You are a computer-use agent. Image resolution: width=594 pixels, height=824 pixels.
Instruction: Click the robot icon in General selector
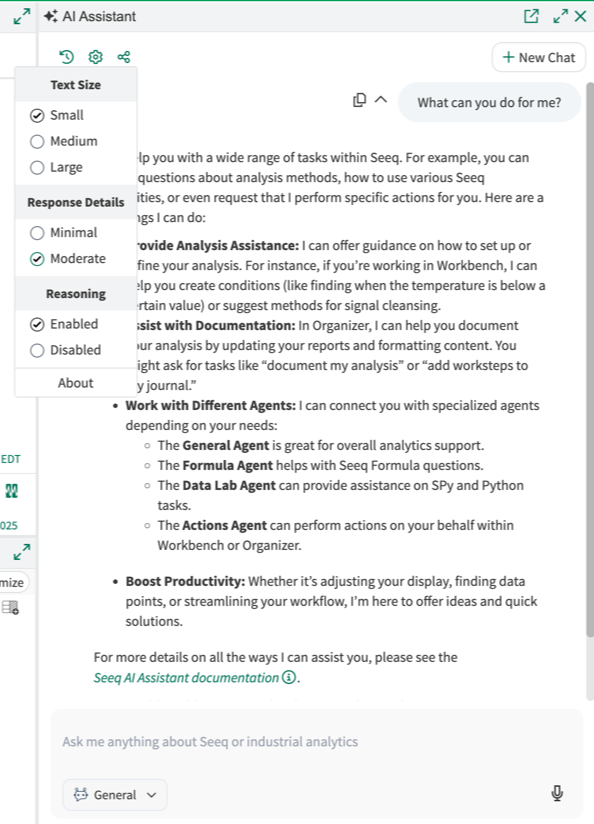[x=80, y=795]
